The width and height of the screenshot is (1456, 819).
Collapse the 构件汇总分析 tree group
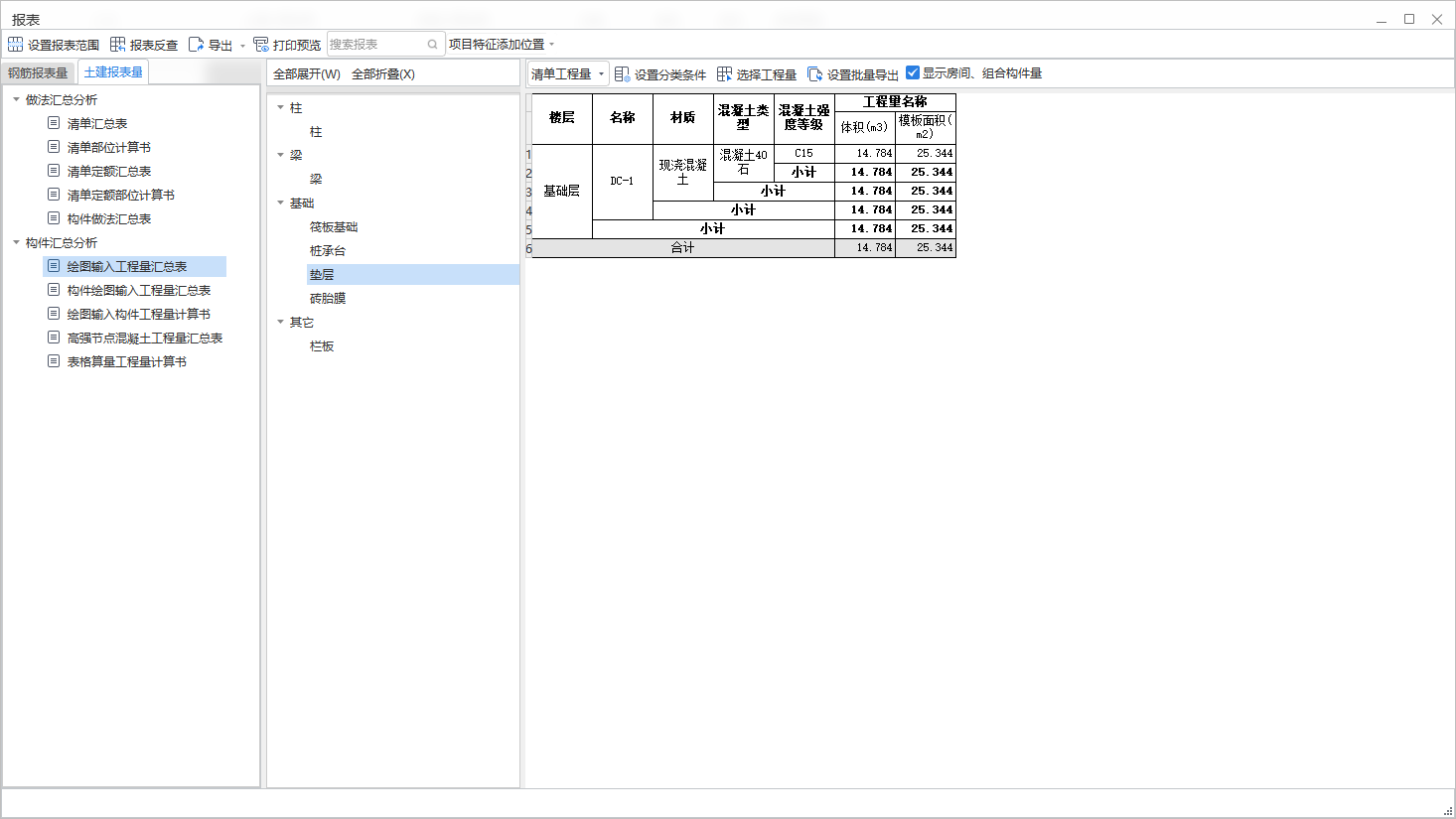click(16, 242)
